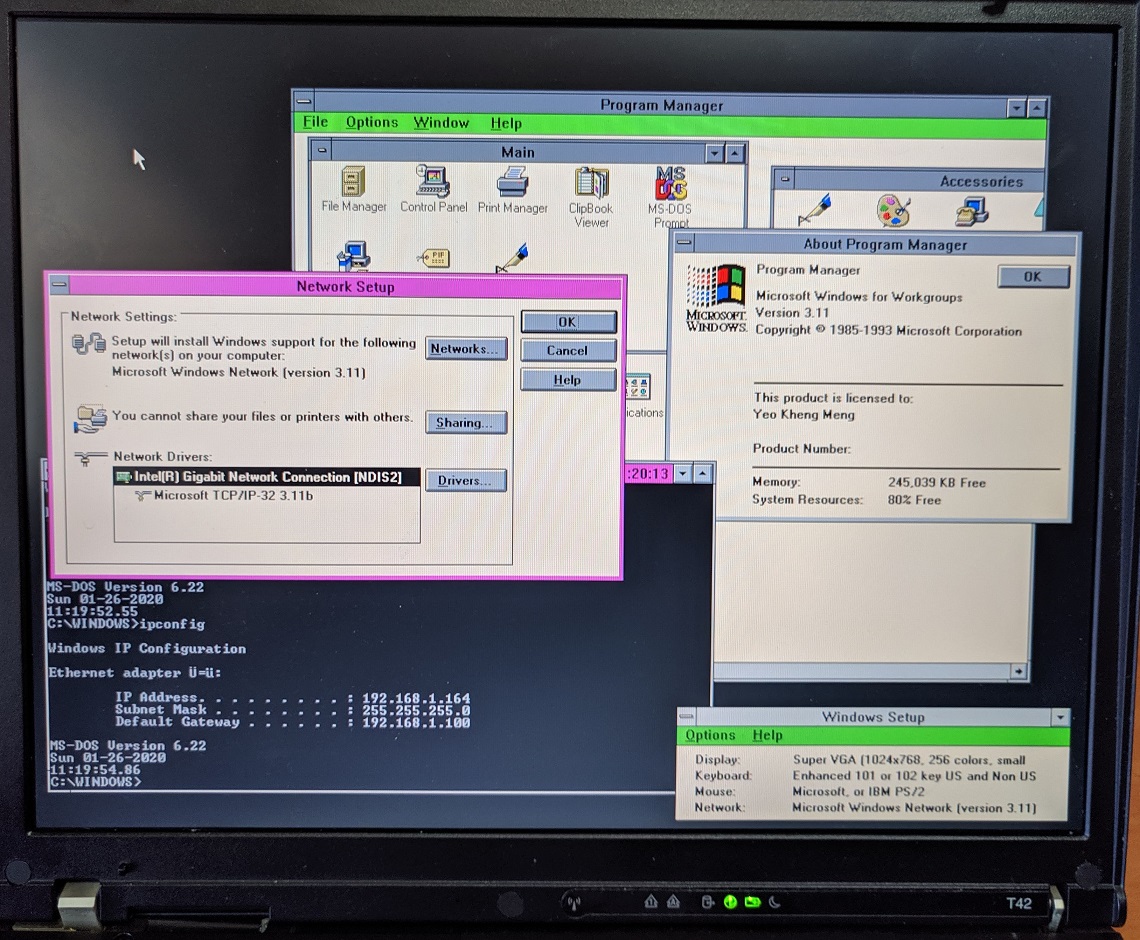Select the Windows Setup computer icon in Main

click(354, 256)
